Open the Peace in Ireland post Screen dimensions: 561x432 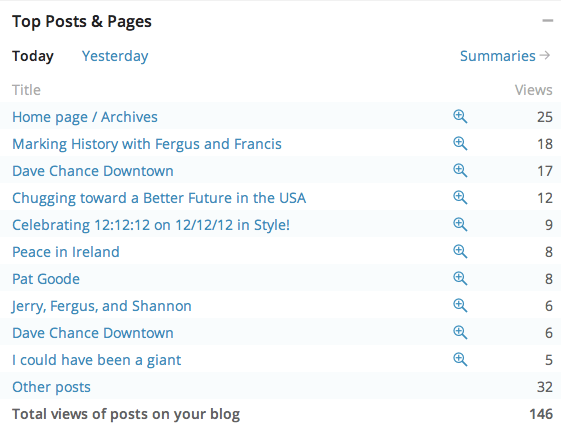point(66,252)
